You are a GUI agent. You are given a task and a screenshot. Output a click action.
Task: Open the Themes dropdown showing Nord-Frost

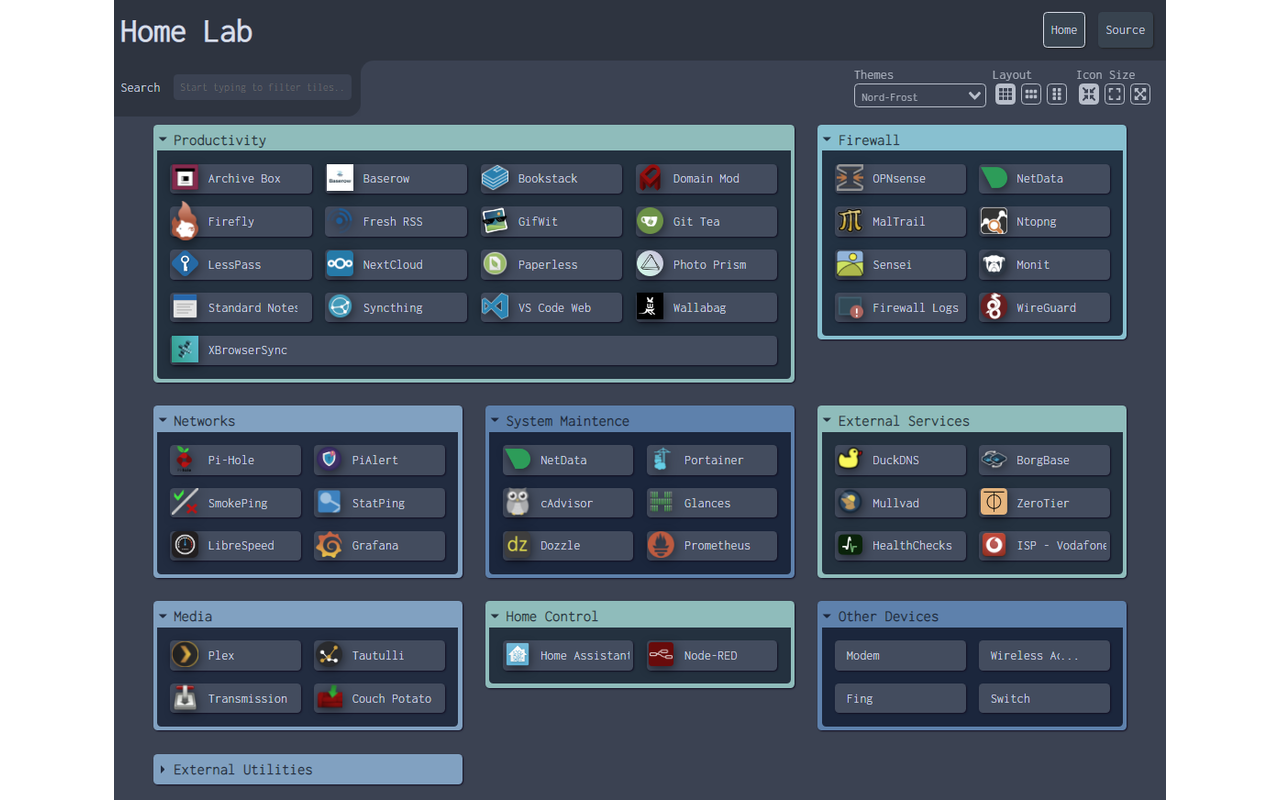pyautogui.click(x=920, y=96)
